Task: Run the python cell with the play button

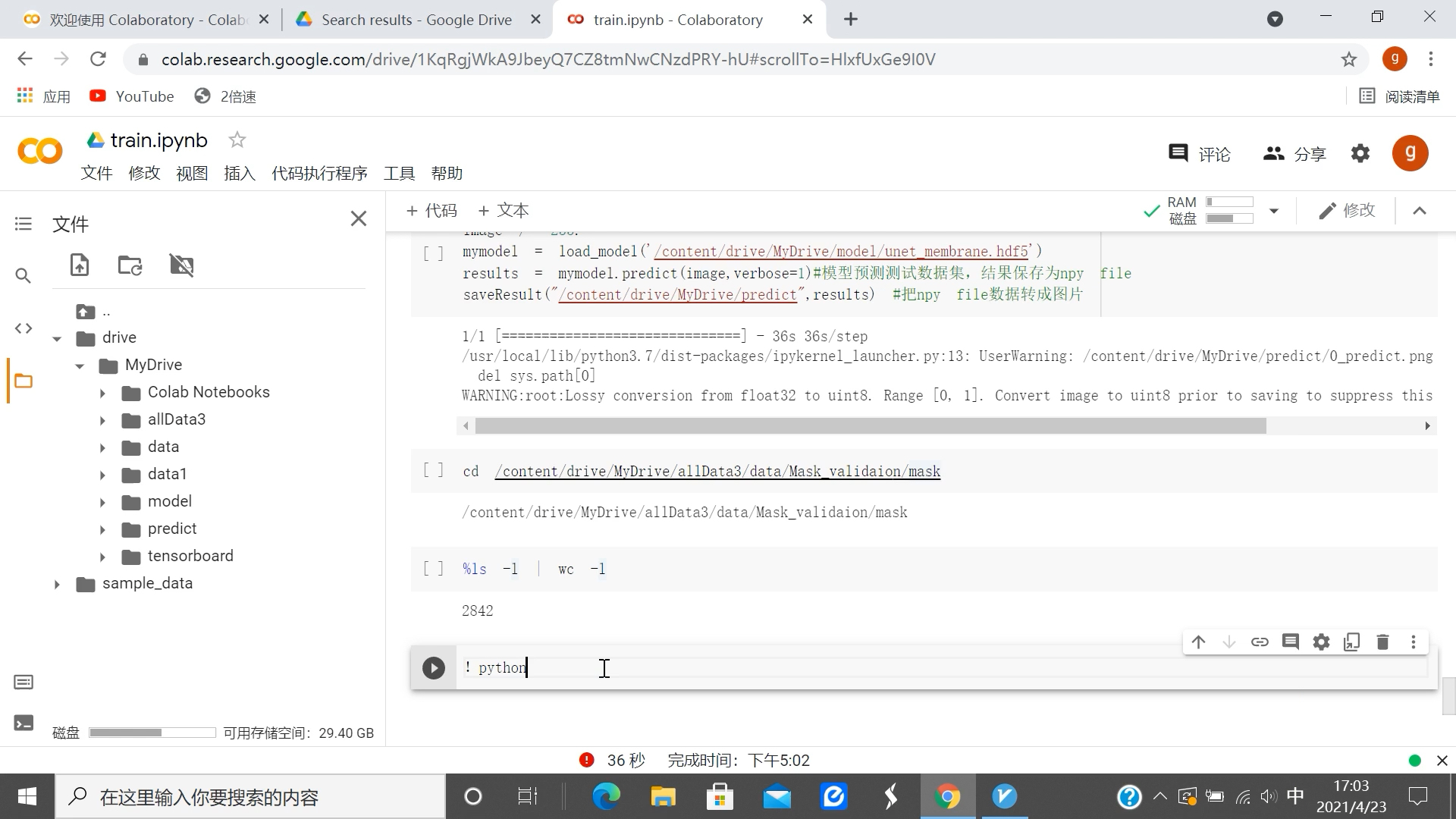Action: coord(433,667)
